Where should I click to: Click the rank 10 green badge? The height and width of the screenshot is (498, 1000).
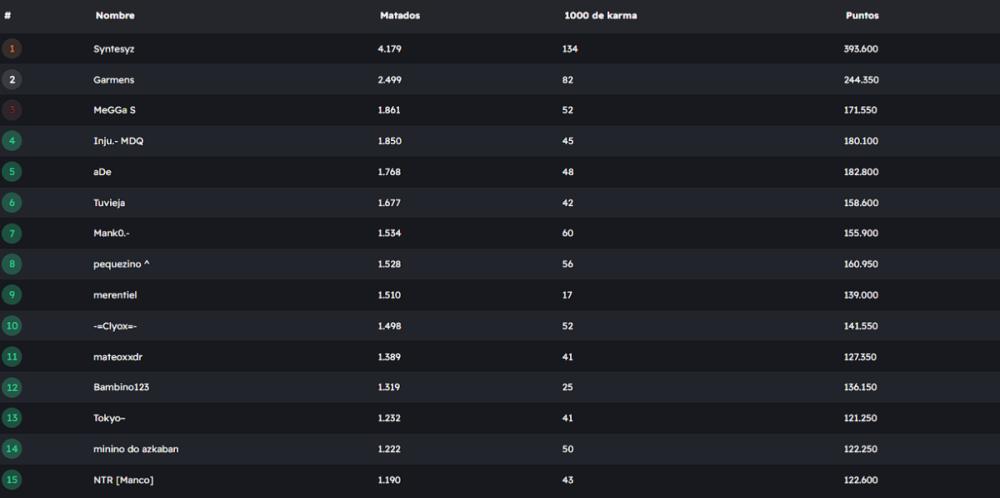(x=12, y=325)
